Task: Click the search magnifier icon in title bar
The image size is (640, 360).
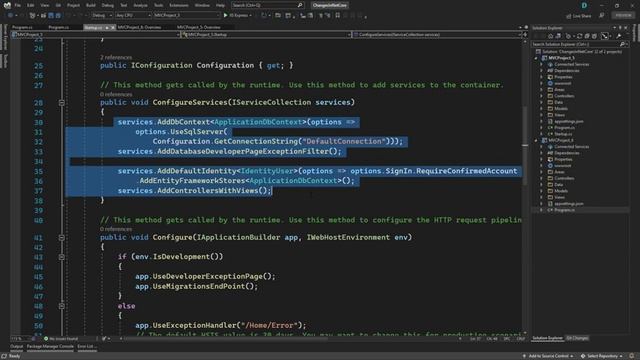Action: coord(300,5)
